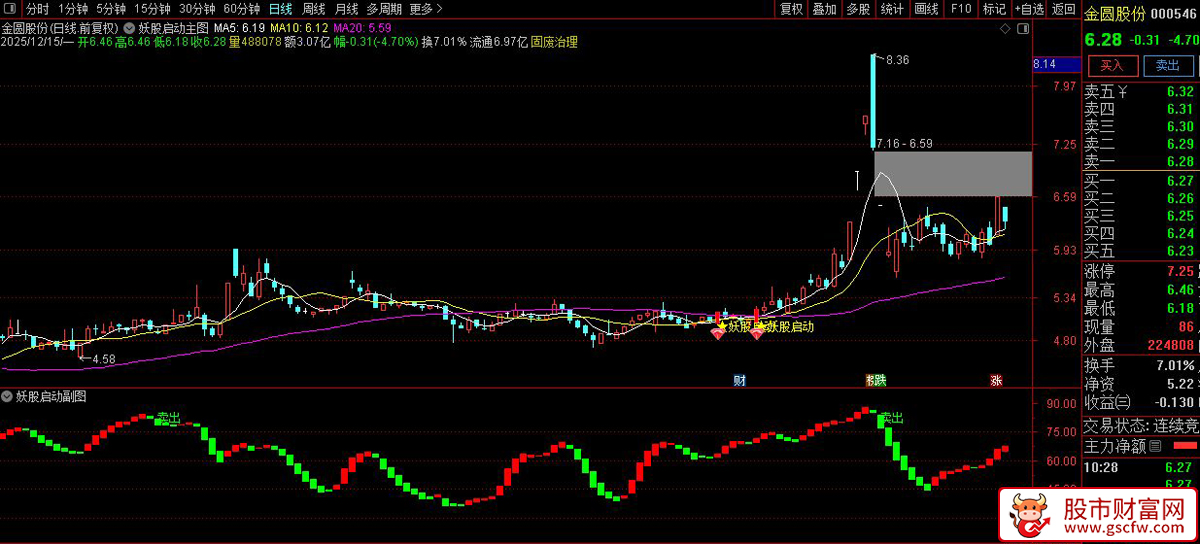Viewport: 1200px width, 544px height.
Task: Click the 10:28 trade tick row
Action: point(1140,466)
